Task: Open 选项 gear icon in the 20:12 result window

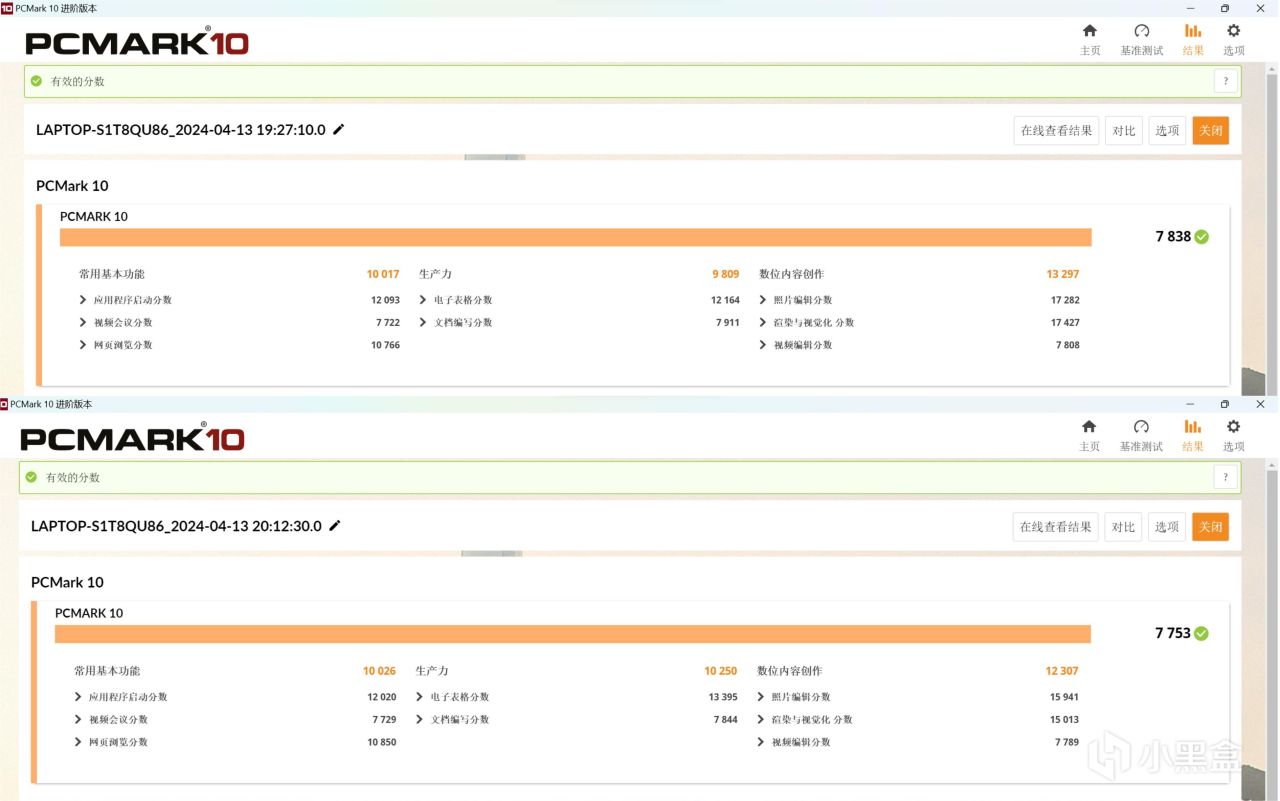Action: coord(1234,427)
